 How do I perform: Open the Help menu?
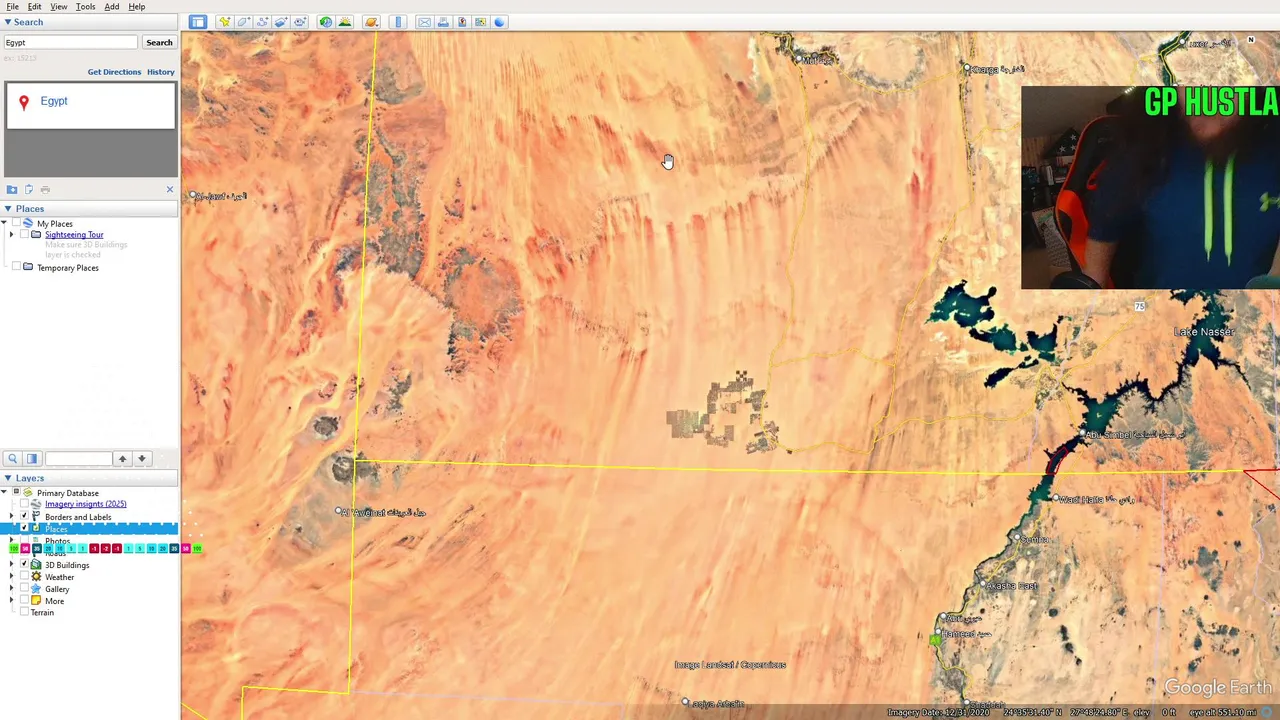136,6
